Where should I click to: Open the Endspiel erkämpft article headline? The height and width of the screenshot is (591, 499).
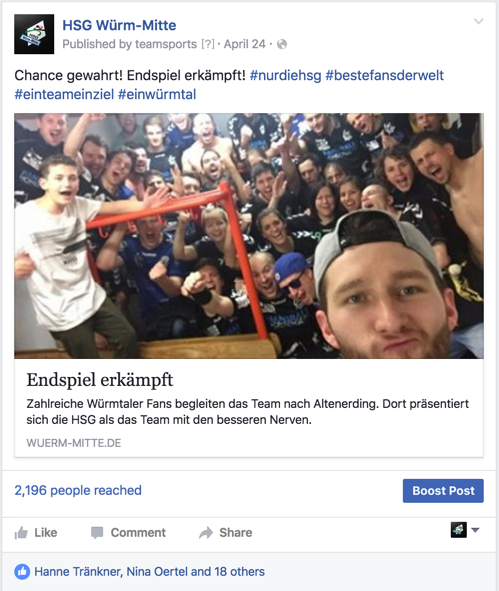(x=100, y=380)
